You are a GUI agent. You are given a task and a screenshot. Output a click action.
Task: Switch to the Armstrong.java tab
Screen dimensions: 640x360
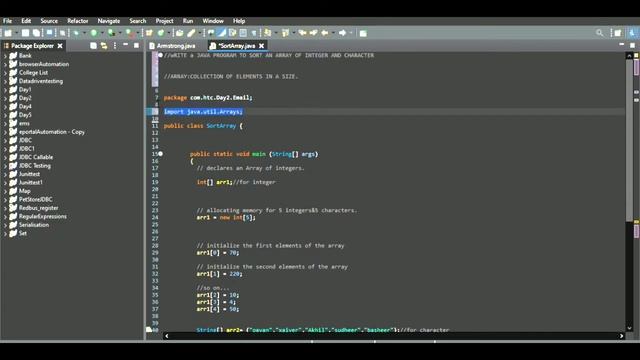pos(173,46)
